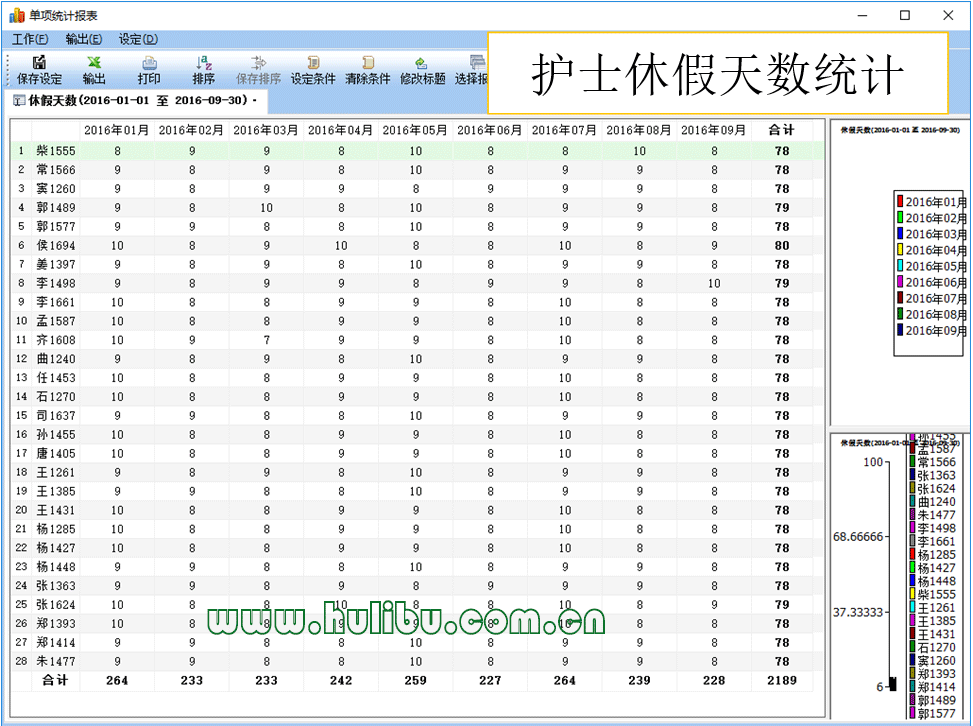Click the 修改标题 (edit title) icon

(x=422, y=63)
